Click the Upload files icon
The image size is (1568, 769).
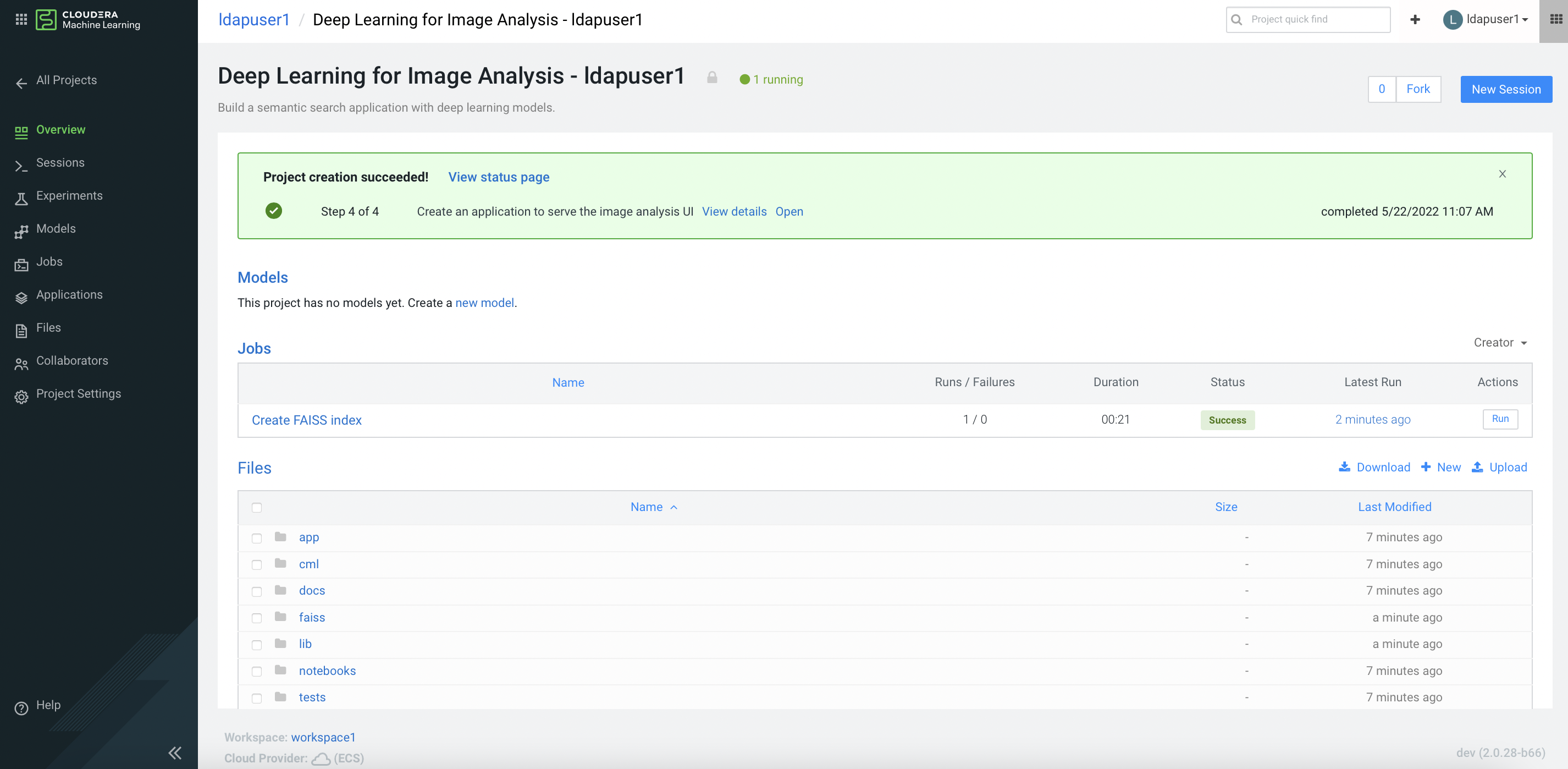[1477, 467]
